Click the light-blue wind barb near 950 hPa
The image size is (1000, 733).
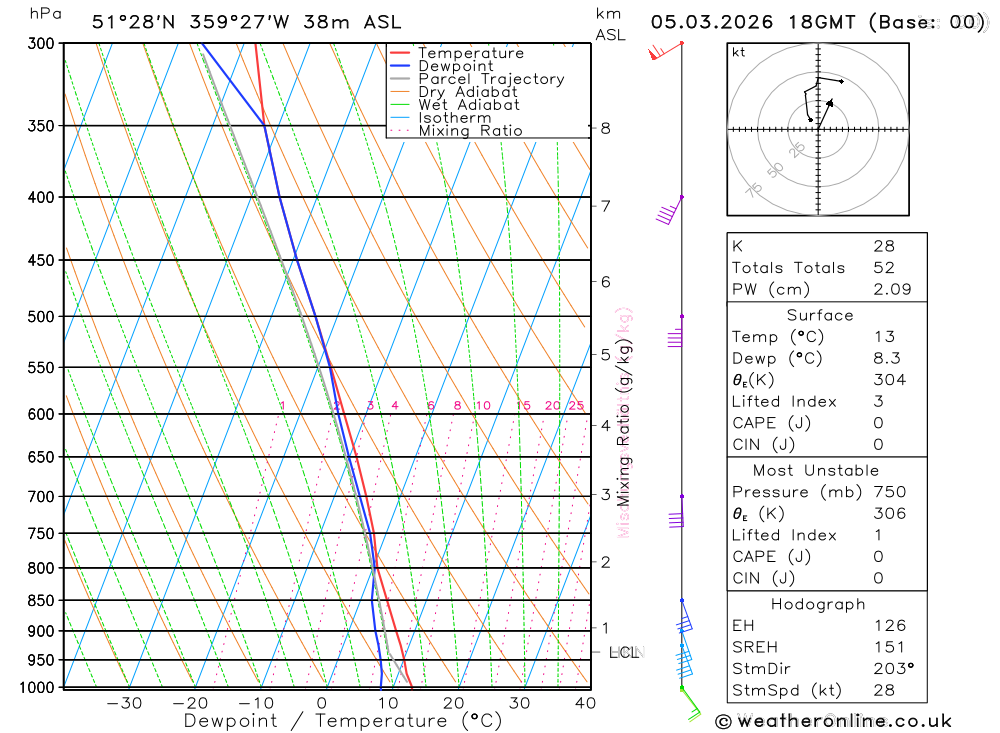[684, 660]
